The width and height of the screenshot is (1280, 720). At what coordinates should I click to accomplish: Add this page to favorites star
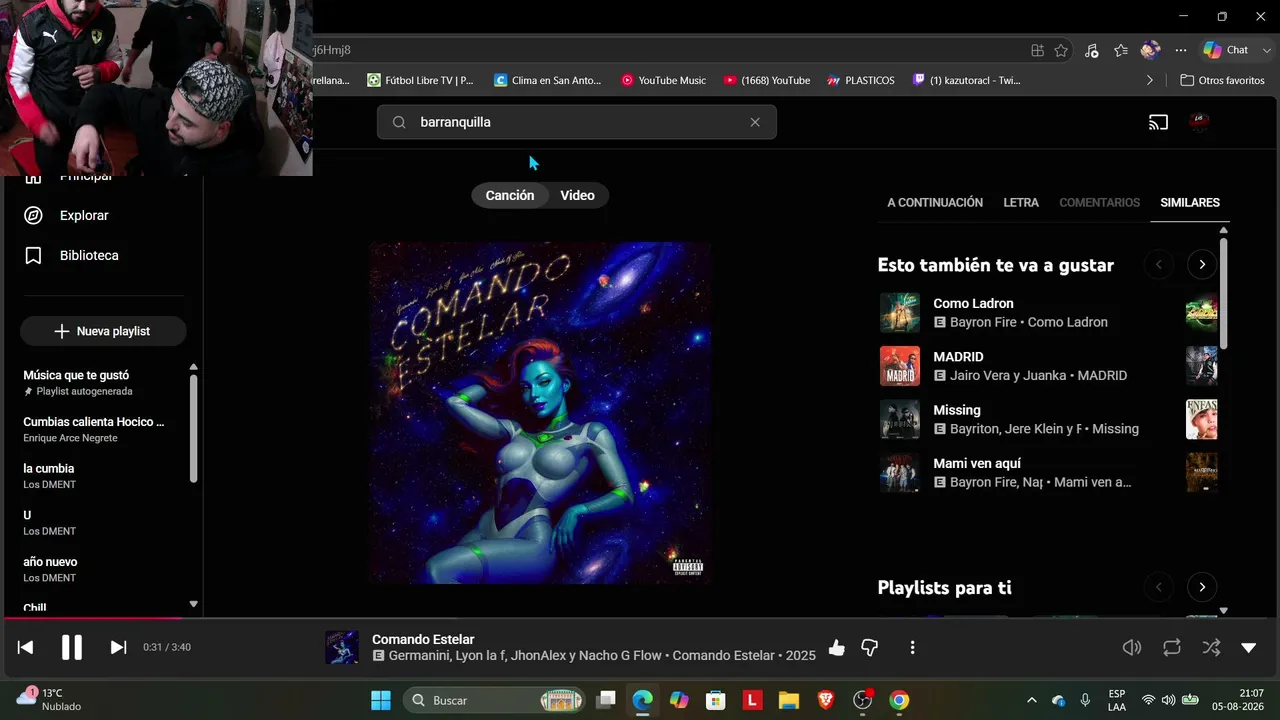click(x=1061, y=50)
